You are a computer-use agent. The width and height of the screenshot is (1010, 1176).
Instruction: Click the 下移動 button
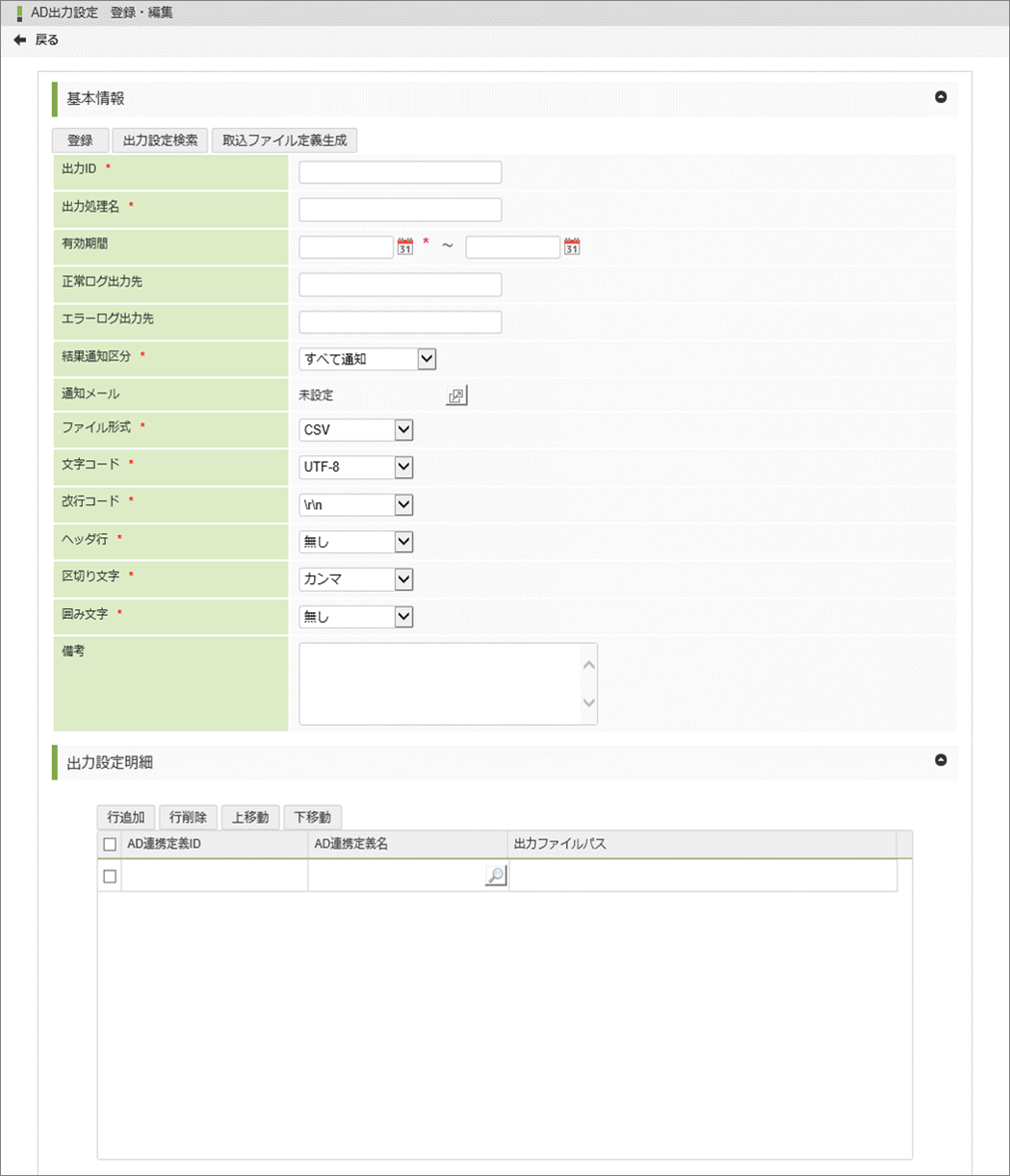point(312,817)
